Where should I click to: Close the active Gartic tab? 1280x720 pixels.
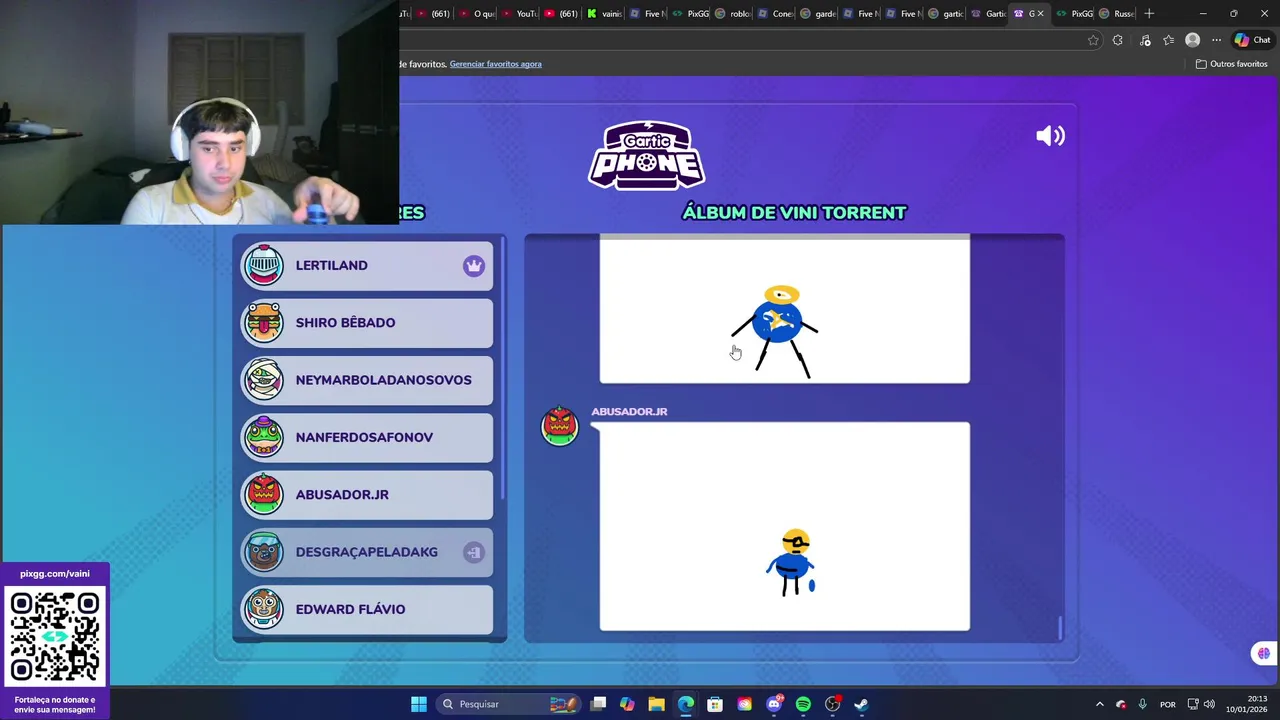pos(1040,14)
